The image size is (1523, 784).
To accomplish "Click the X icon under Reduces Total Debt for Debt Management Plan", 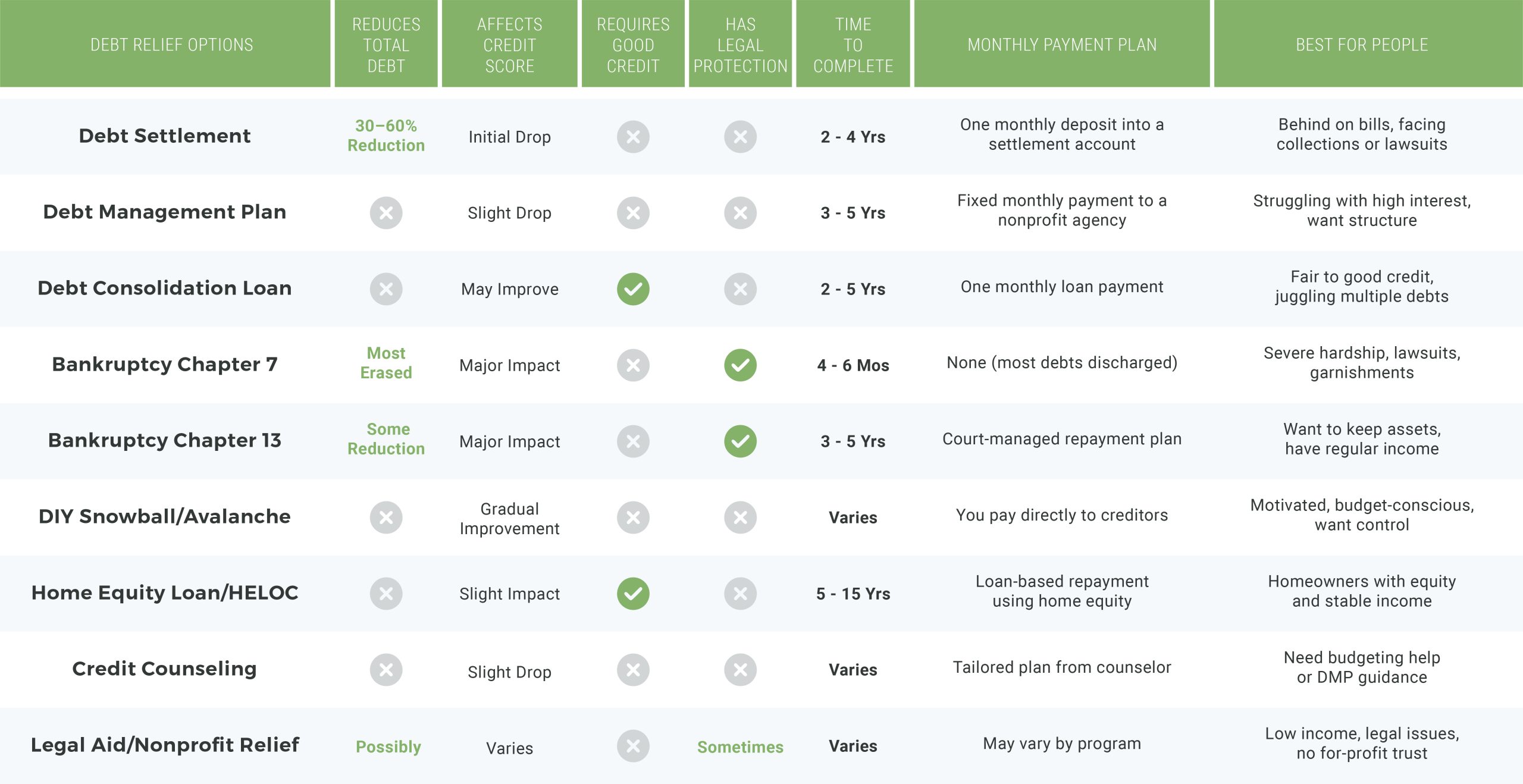I will [x=386, y=213].
